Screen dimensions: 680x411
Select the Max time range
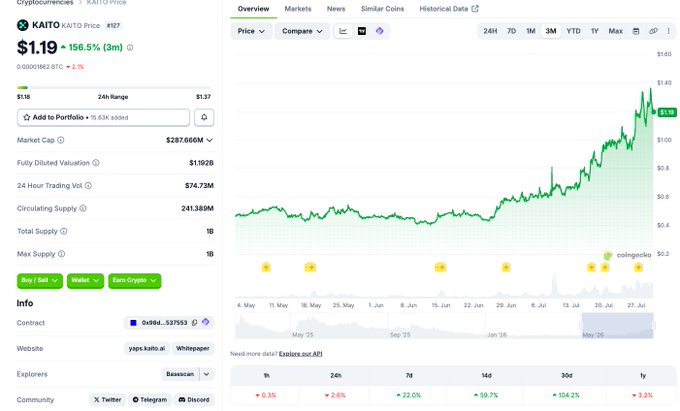coord(615,31)
